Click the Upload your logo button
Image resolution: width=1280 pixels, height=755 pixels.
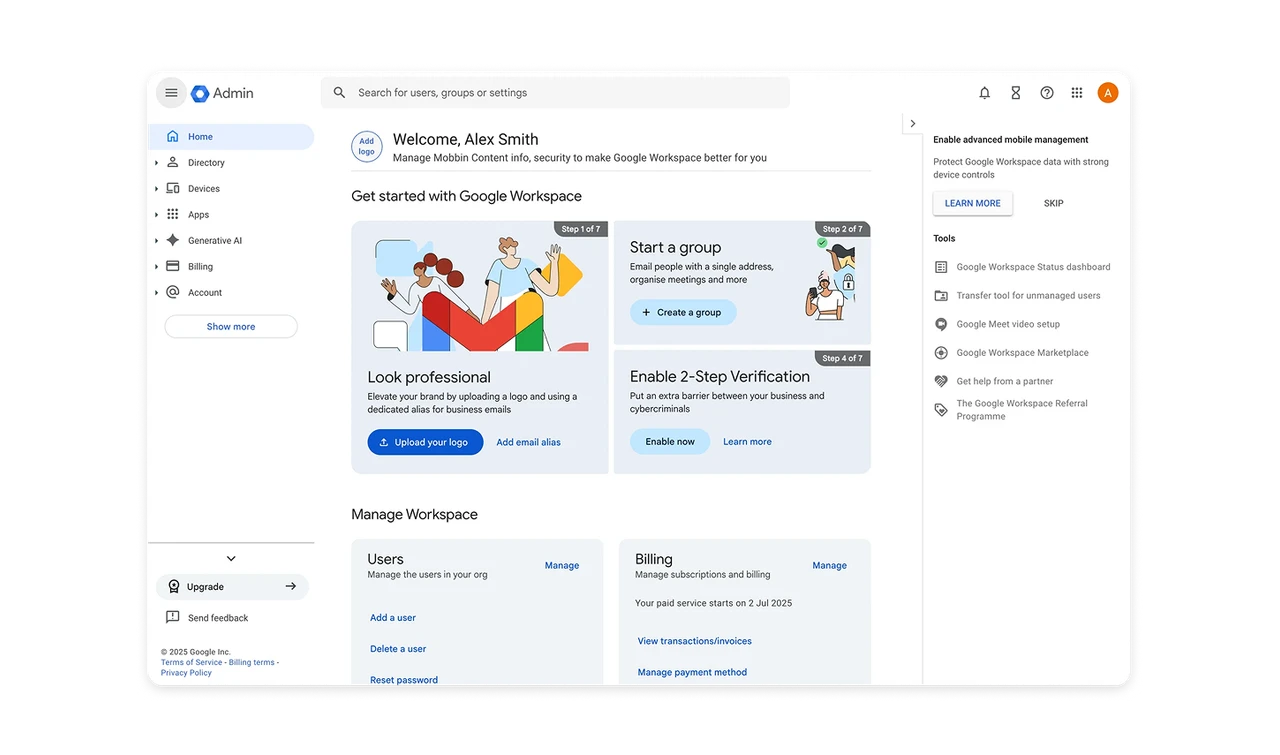(x=425, y=442)
